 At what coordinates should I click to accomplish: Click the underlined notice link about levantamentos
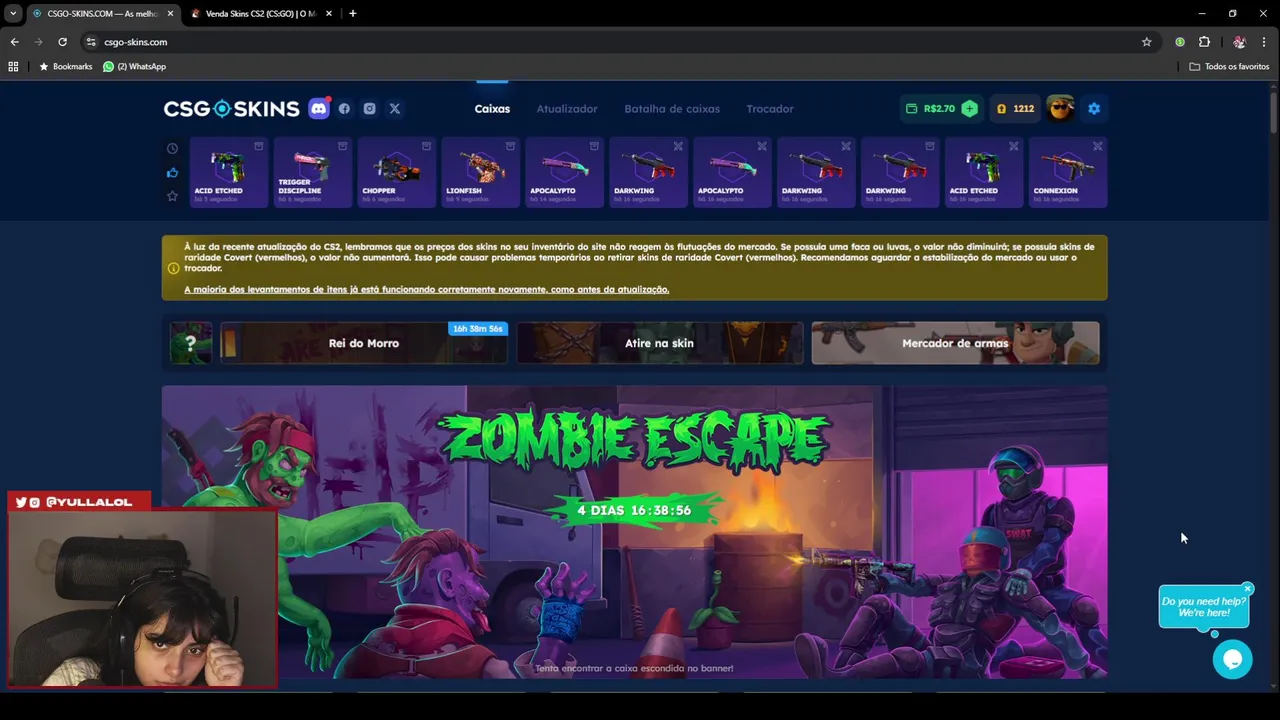(x=426, y=289)
